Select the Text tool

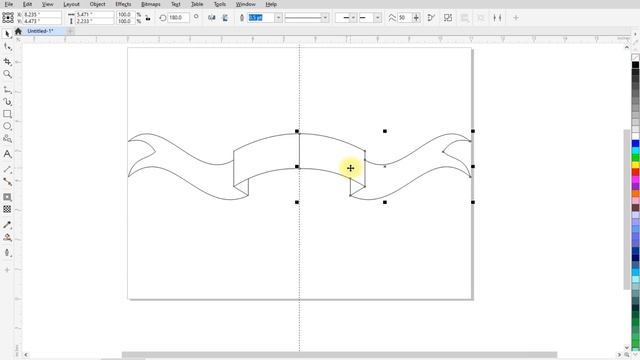[x=7, y=154]
